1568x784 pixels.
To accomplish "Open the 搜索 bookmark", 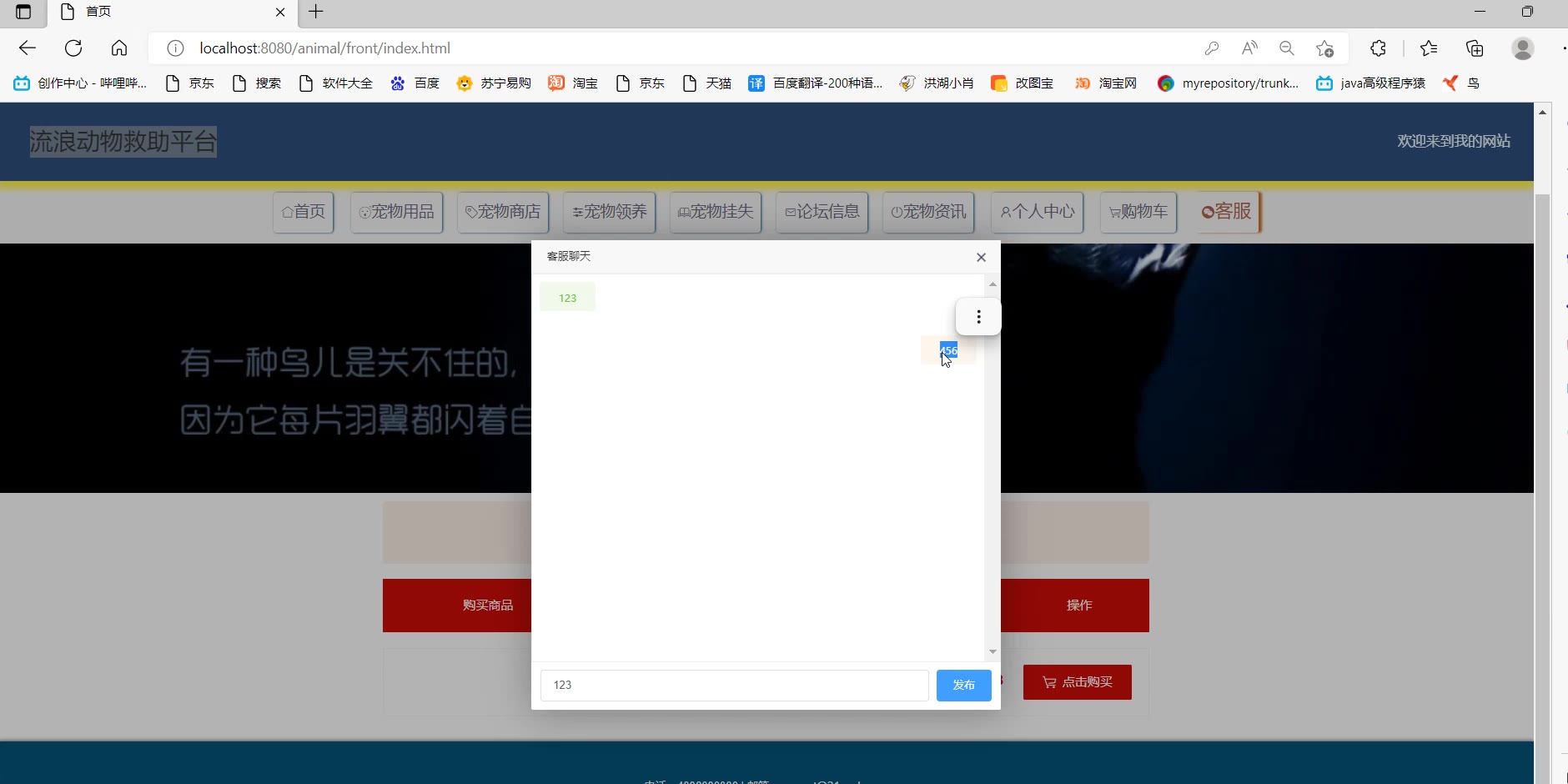I will 257,83.
